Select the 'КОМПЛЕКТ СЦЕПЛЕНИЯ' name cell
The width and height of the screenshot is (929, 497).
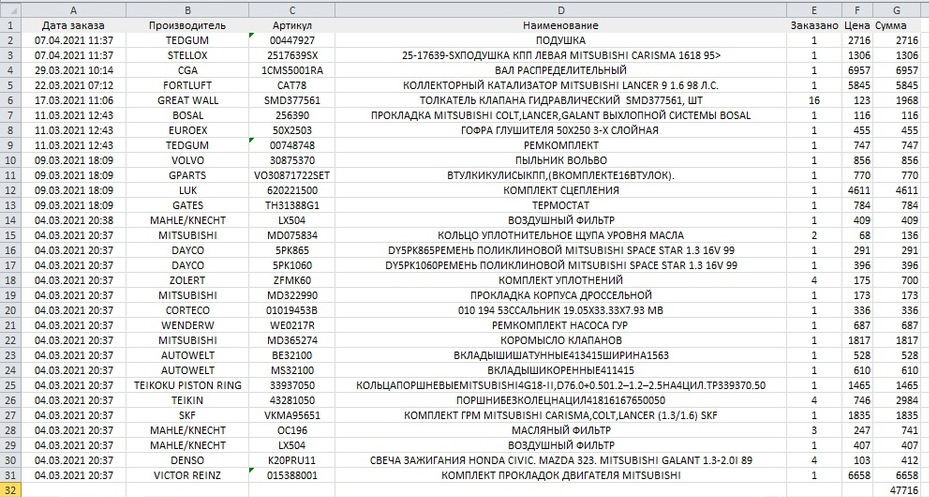(561, 191)
